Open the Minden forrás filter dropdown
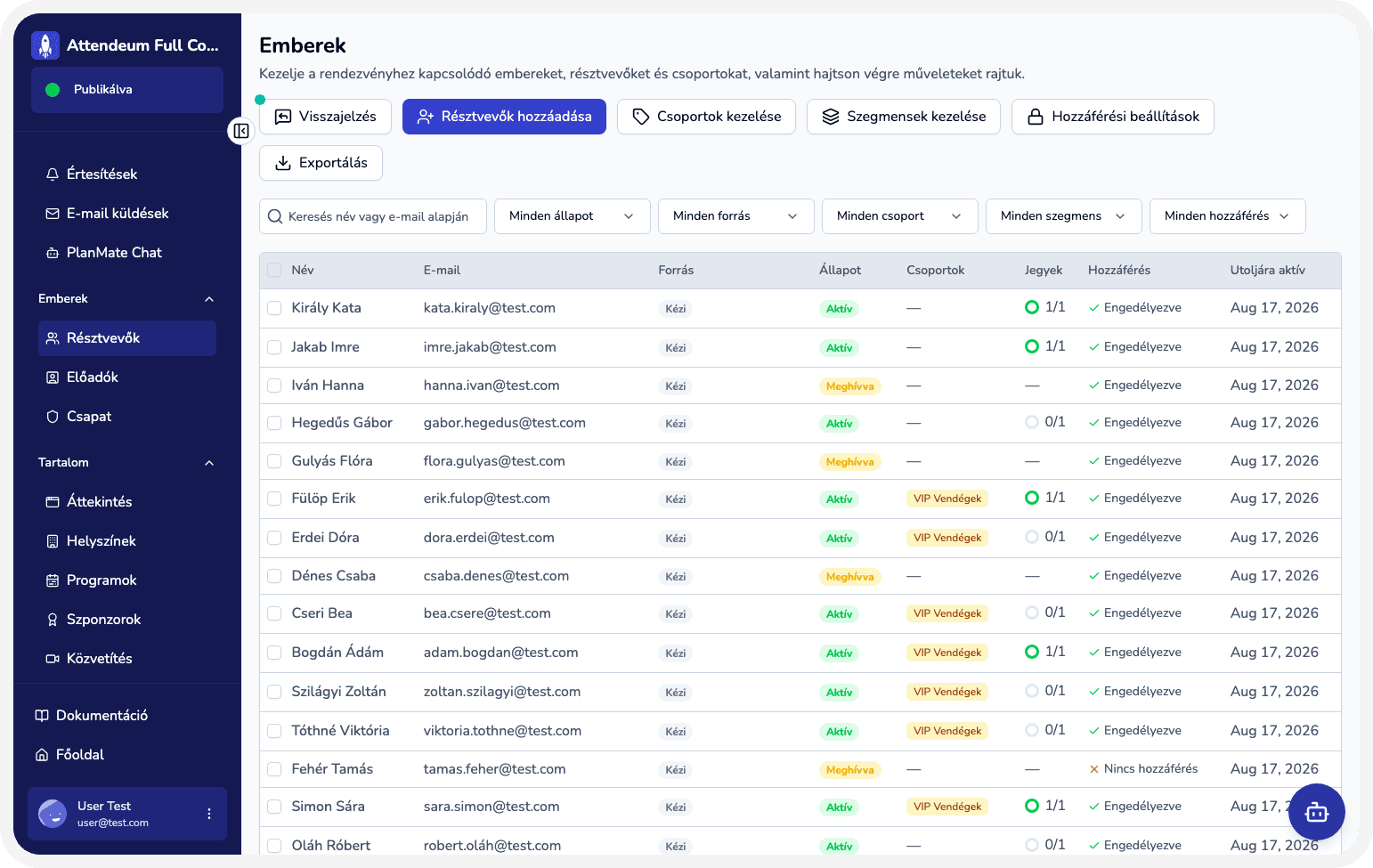This screenshot has height=868, width=1373. click(x=736, y=216)
